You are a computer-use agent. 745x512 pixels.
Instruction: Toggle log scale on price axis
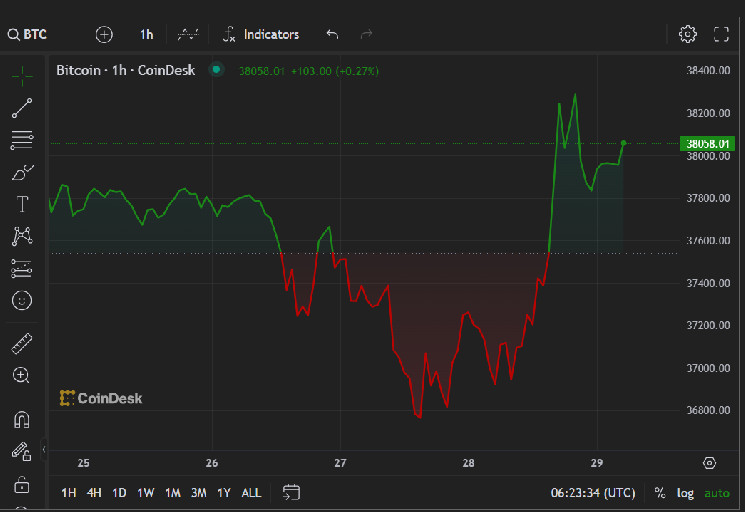[x=685, y=492]
